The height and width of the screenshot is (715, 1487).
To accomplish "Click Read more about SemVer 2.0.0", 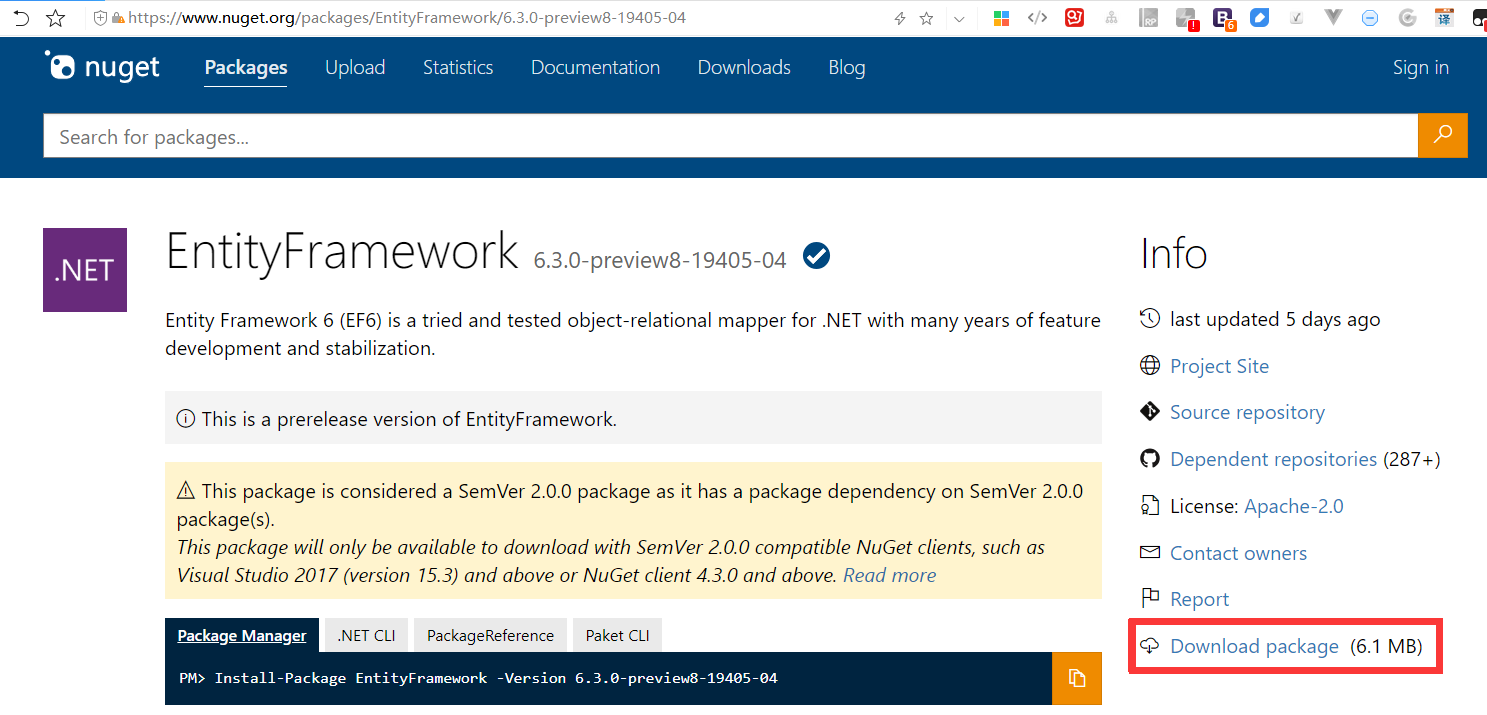I will click(x=888, y=575).
